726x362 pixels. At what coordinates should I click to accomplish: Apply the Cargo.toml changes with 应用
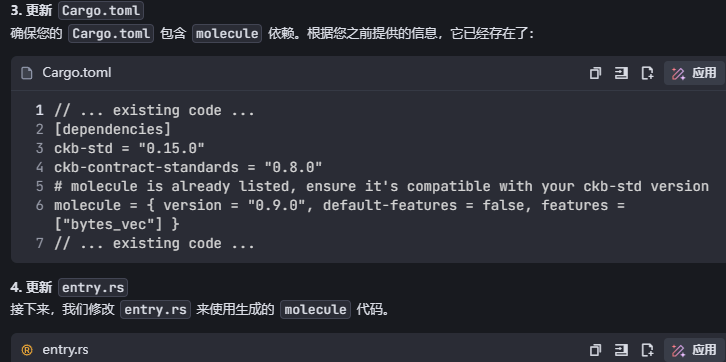694,73
